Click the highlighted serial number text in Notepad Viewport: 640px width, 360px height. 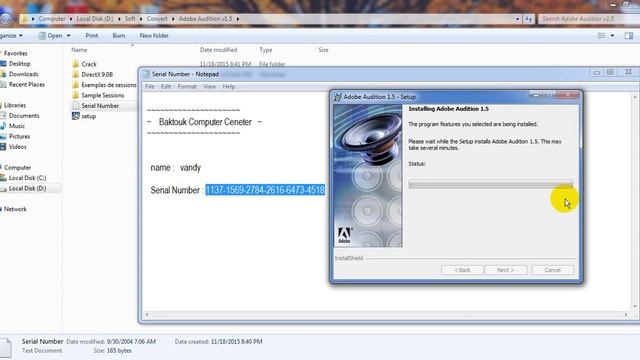click(265, 190)
